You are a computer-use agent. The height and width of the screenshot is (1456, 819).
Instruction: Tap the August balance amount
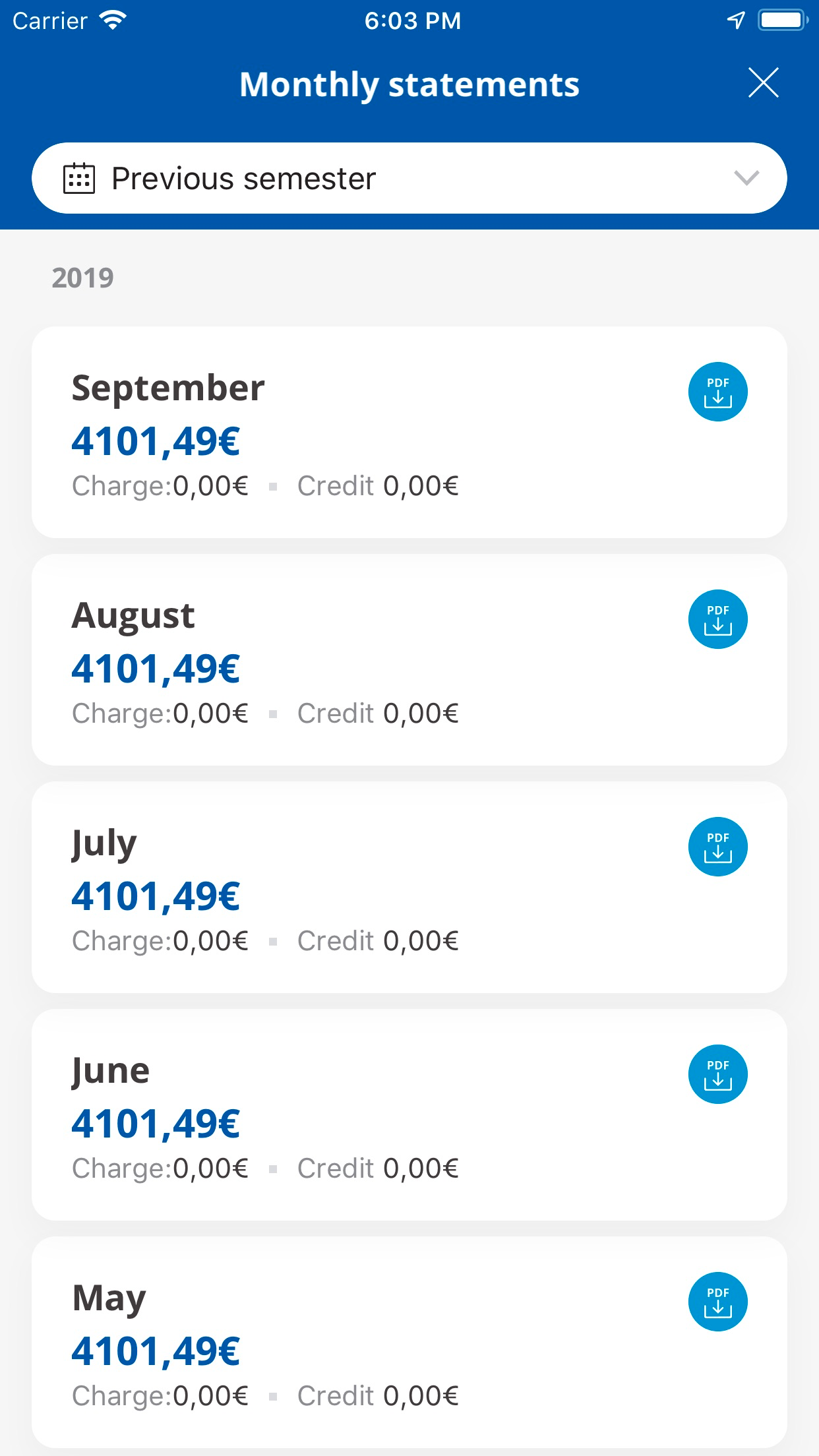pos(156,669)
